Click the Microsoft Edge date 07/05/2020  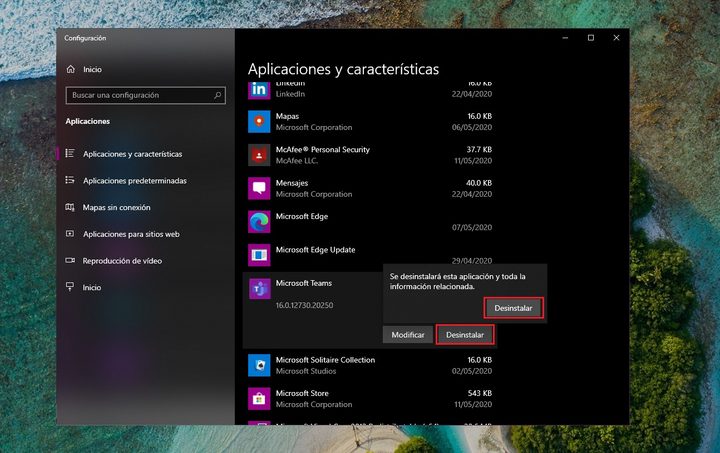(472, 227)
